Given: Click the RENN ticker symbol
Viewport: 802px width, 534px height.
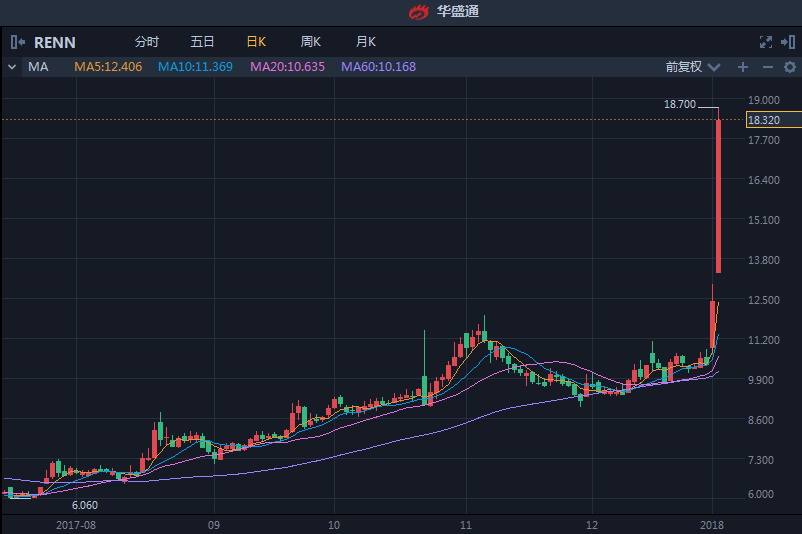Looking at the screenshot, I should point(55,42).
